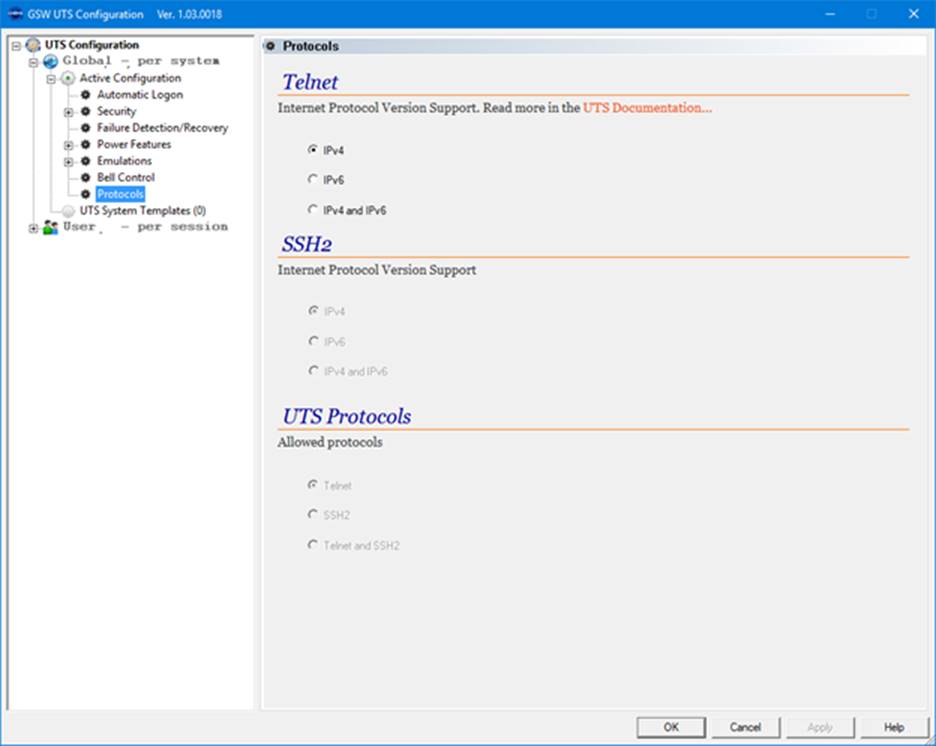Click the Help button
This screenshot has width=936, height=746.
[894, 727]
